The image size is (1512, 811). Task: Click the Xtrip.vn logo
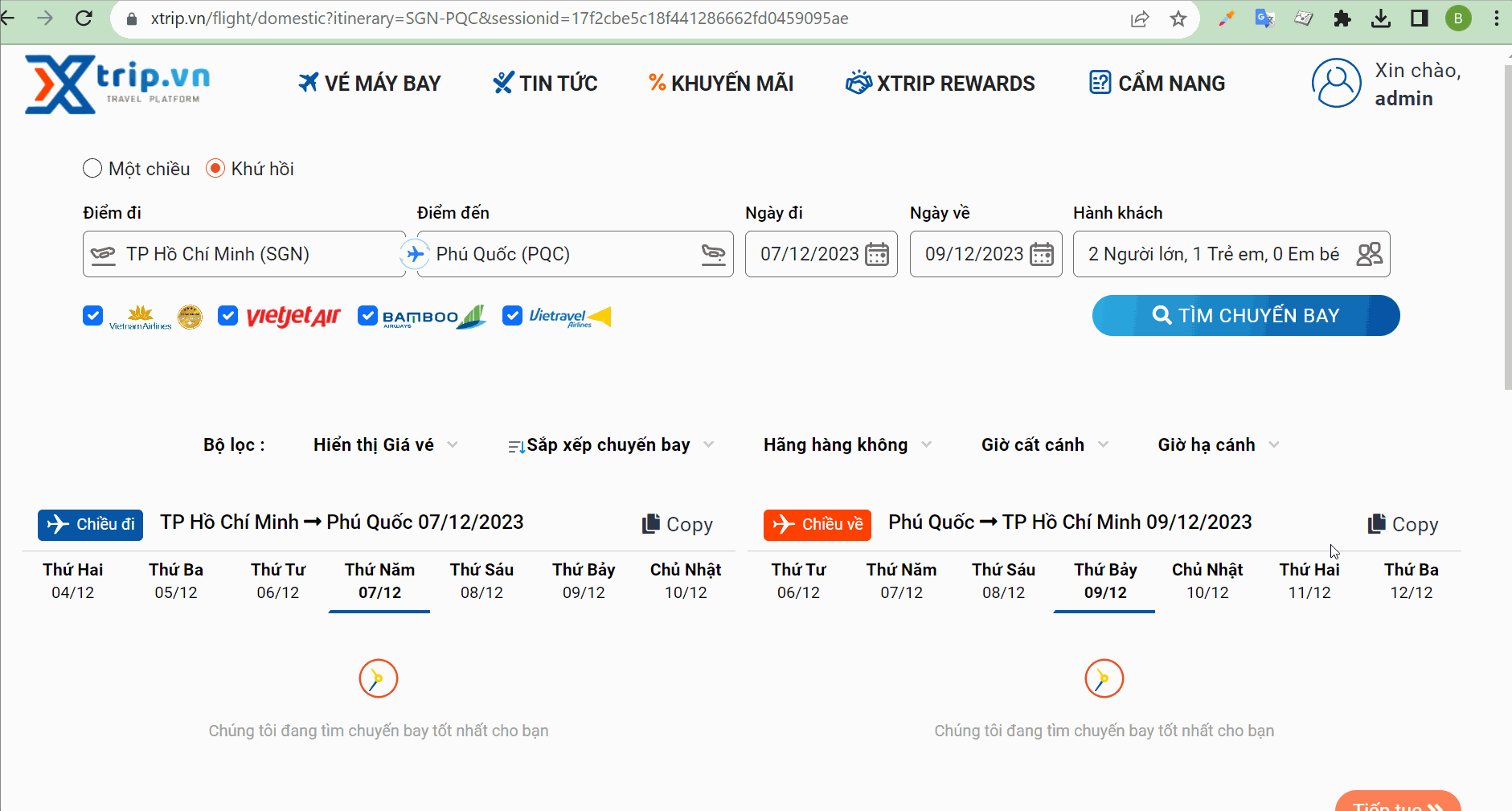117,84
